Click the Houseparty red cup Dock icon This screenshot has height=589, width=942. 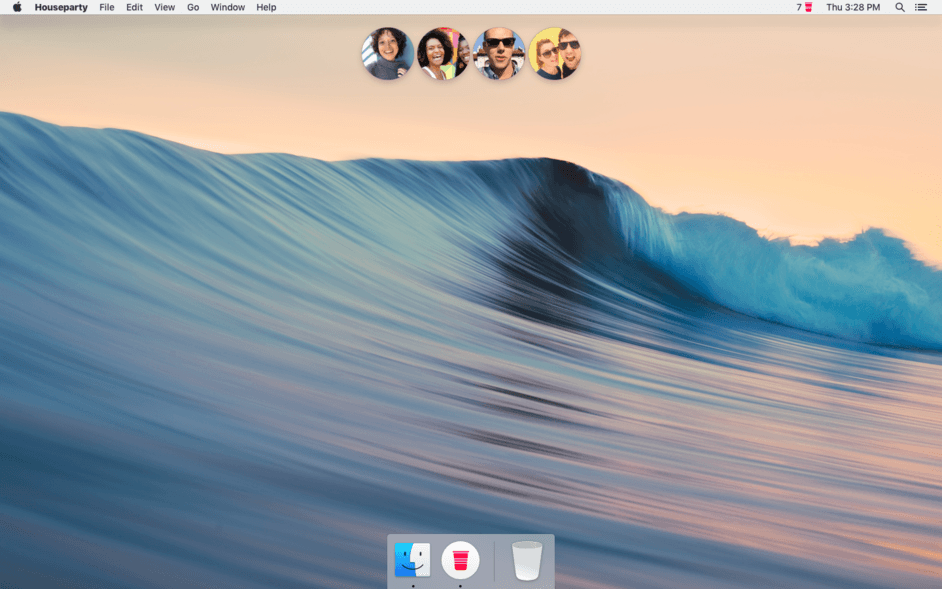pos(460,560)
